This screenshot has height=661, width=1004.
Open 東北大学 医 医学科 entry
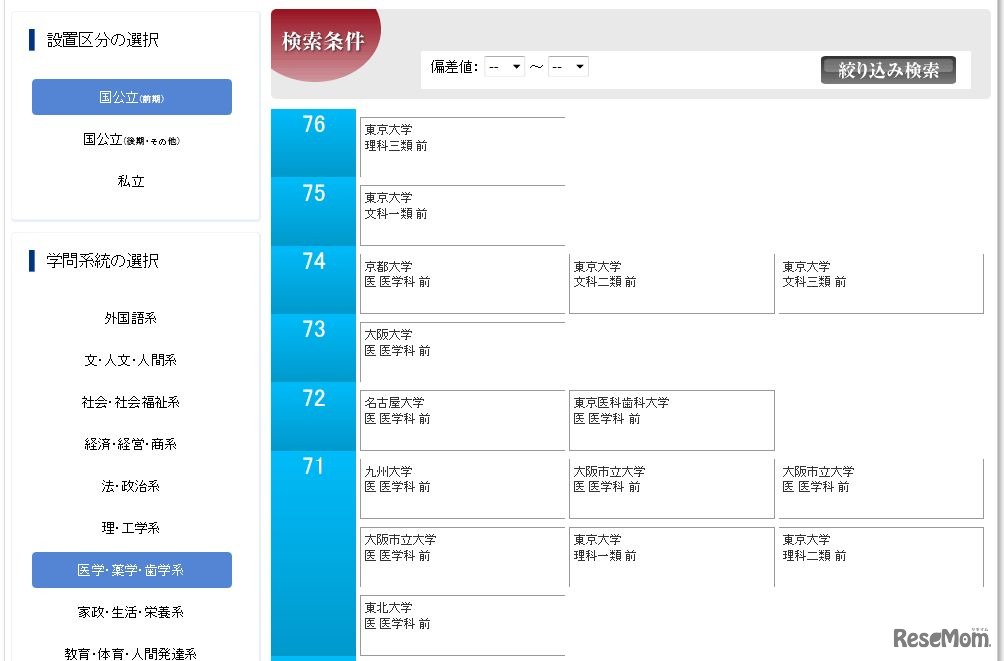pos(462,626)
